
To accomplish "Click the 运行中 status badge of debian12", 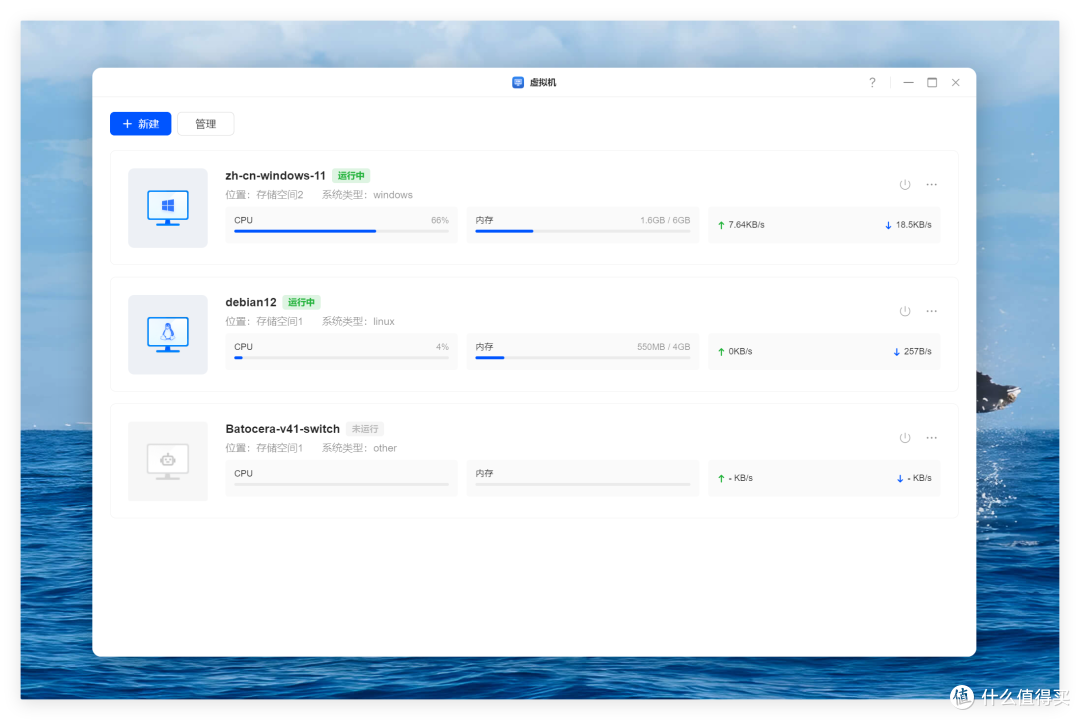I will coord(301,302).
